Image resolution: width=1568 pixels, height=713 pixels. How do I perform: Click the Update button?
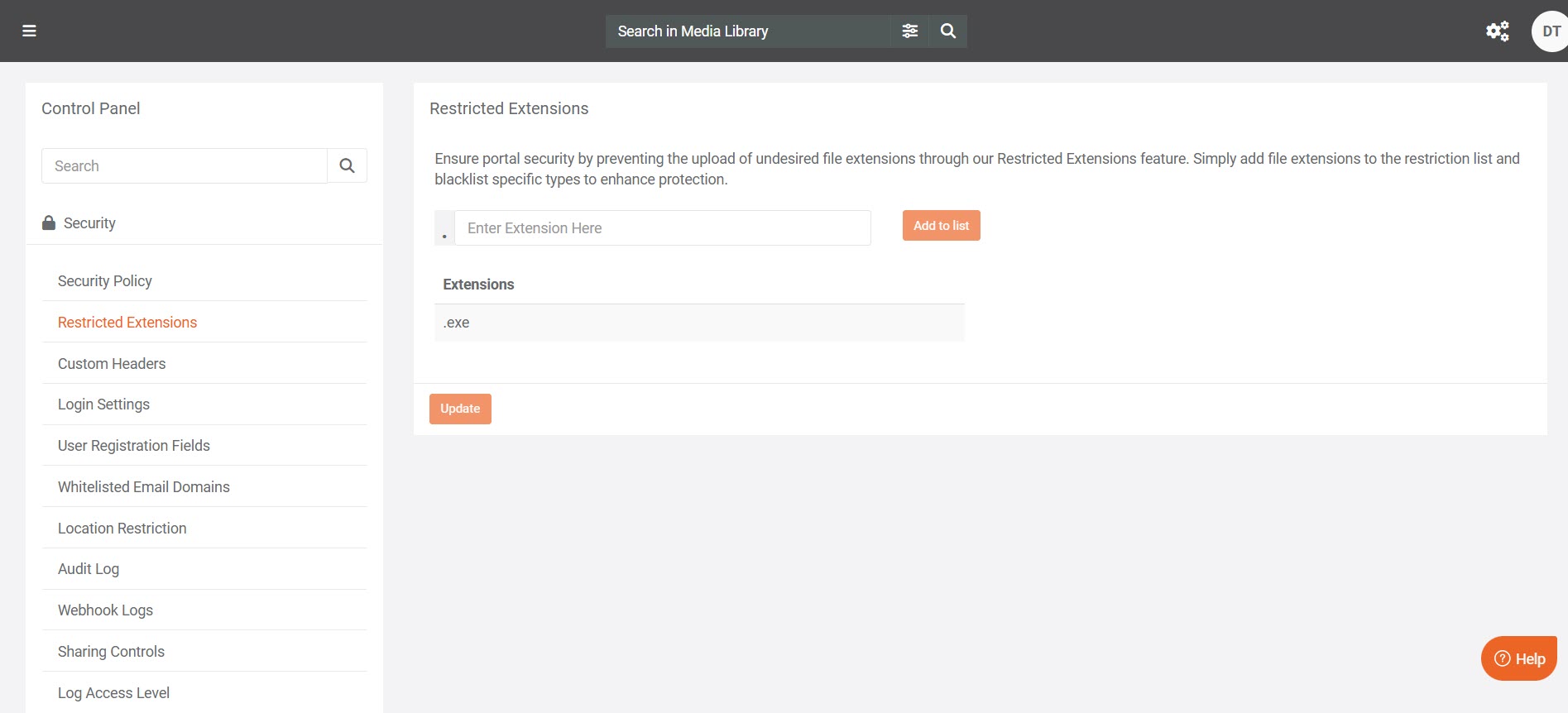click(460, 409)
